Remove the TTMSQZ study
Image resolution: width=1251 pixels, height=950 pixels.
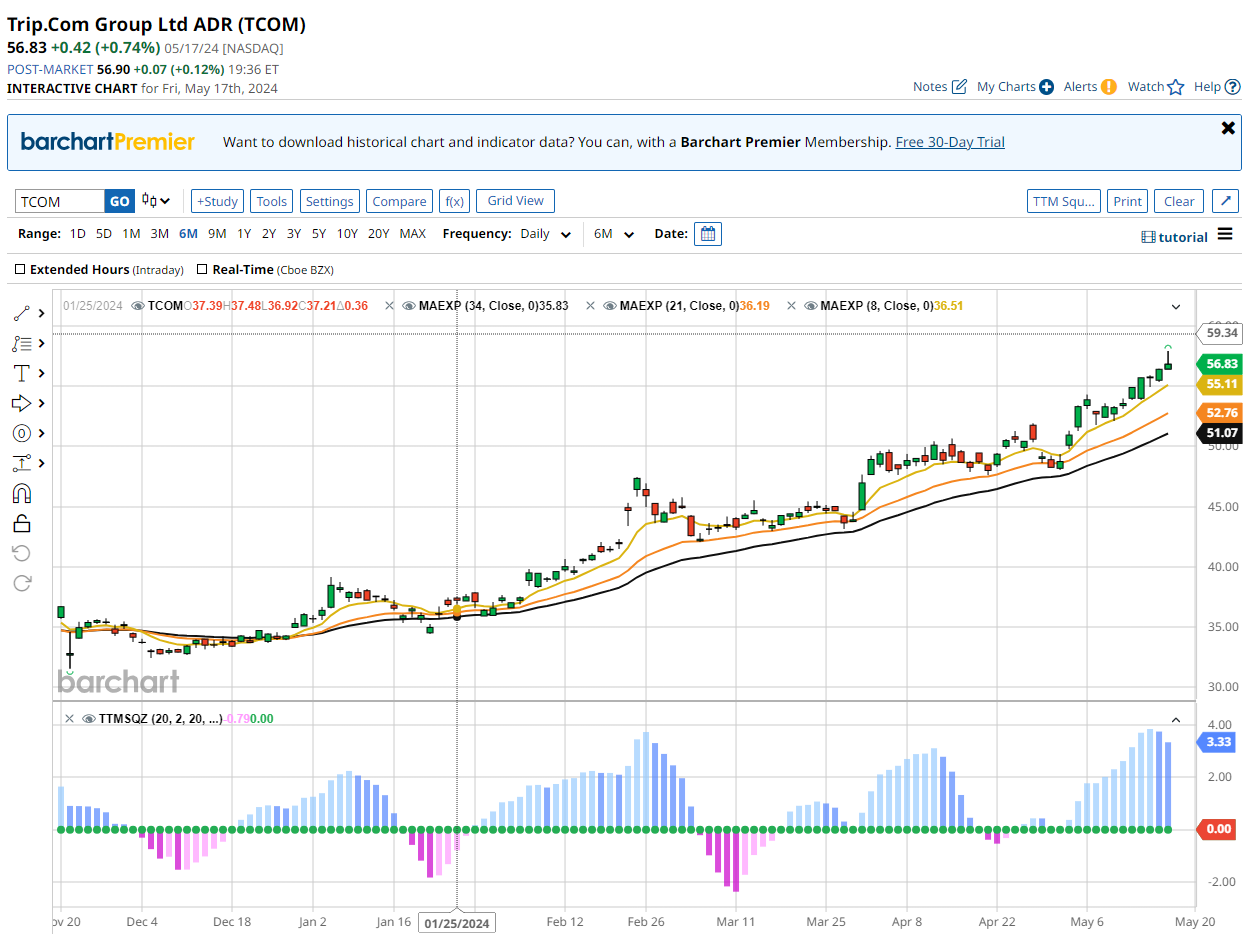(69, 719)
